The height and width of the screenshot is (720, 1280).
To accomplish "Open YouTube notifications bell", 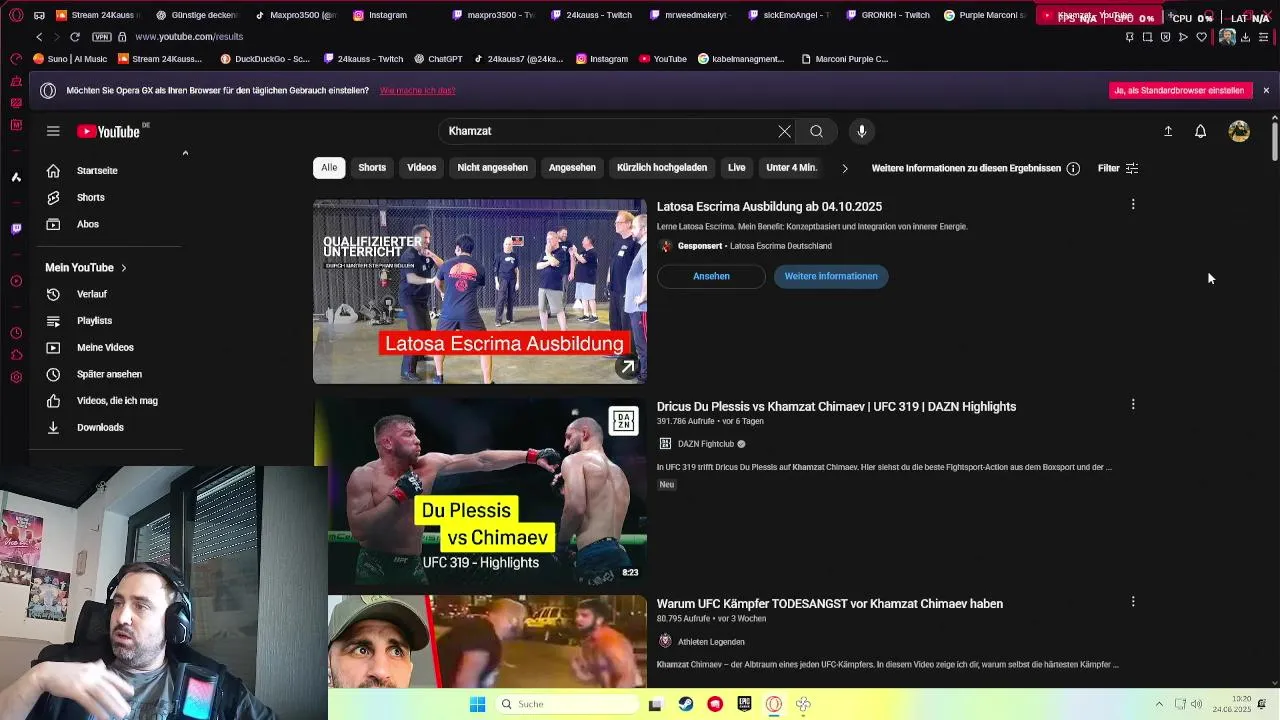I will pyautogui.click(x=1200, y=131).
